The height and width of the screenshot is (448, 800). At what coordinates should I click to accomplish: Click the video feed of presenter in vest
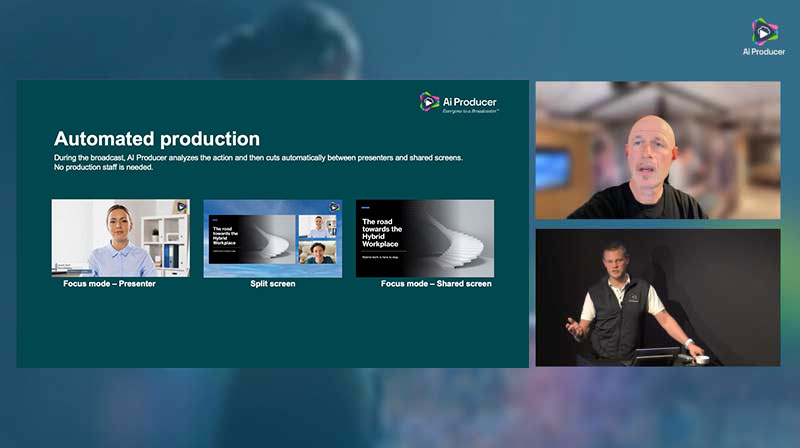point(658,297)
